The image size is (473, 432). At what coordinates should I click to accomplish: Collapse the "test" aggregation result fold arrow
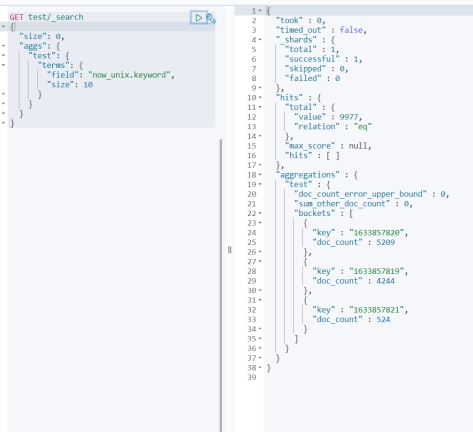pyautogui.click(x=260, y=184)
